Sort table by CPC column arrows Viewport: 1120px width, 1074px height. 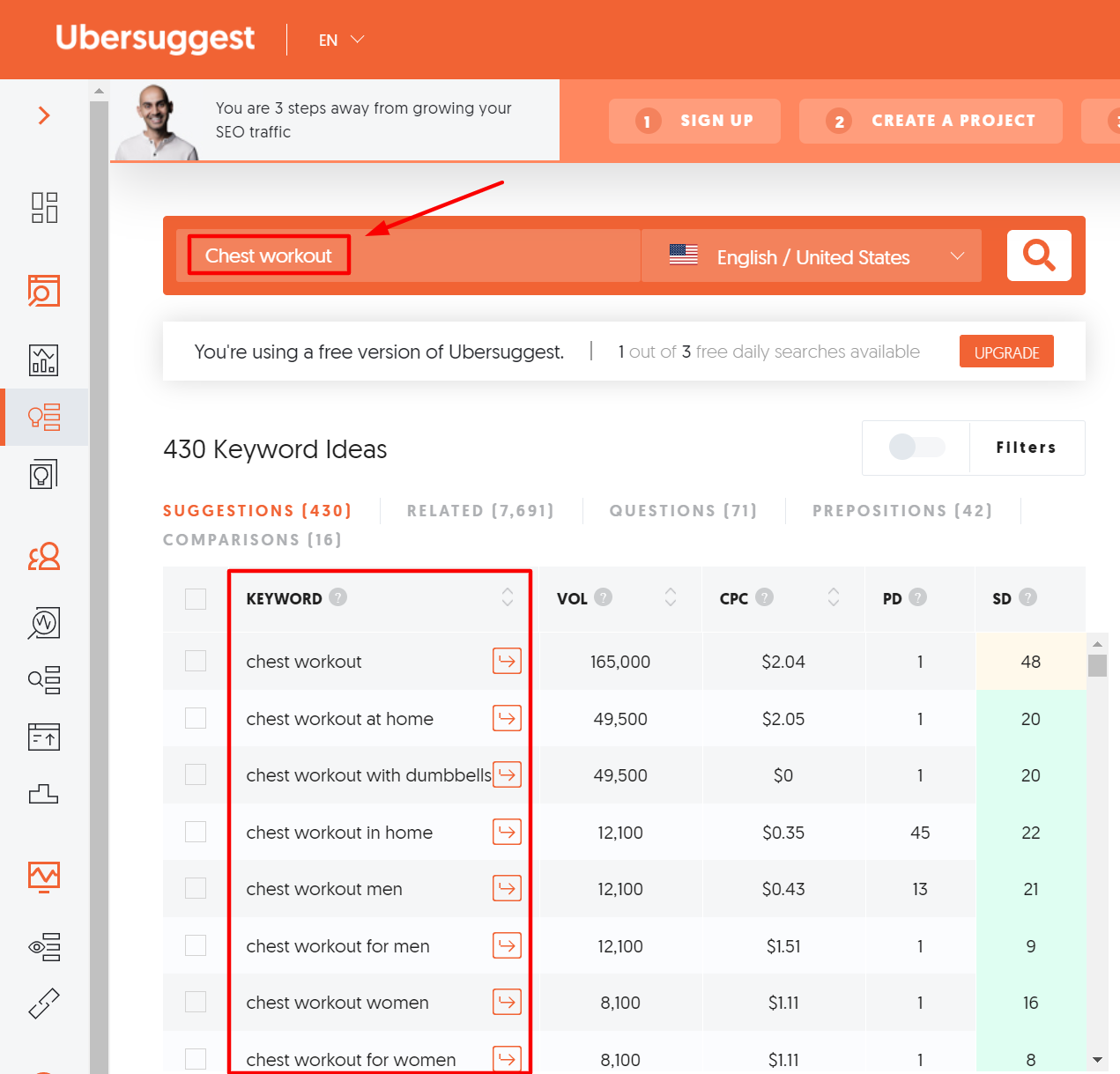point(834,597)
